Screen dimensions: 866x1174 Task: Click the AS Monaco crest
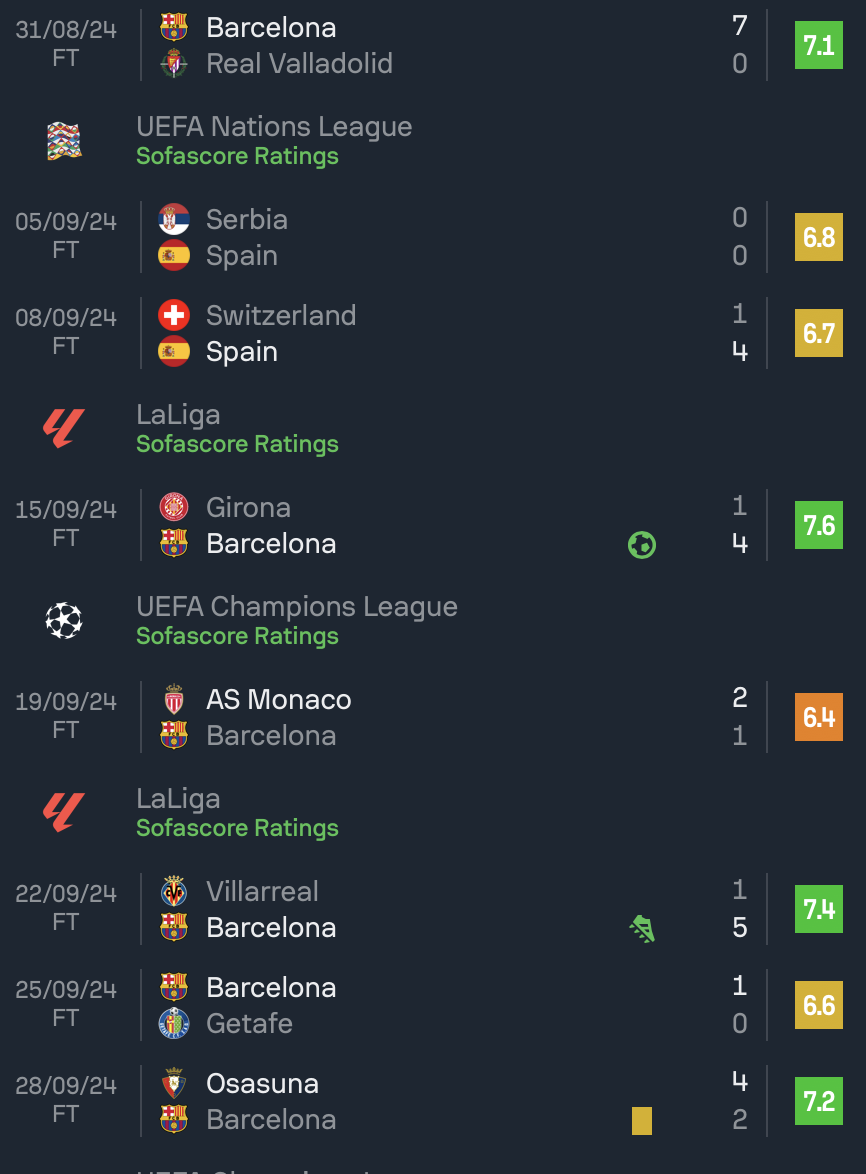174,699
